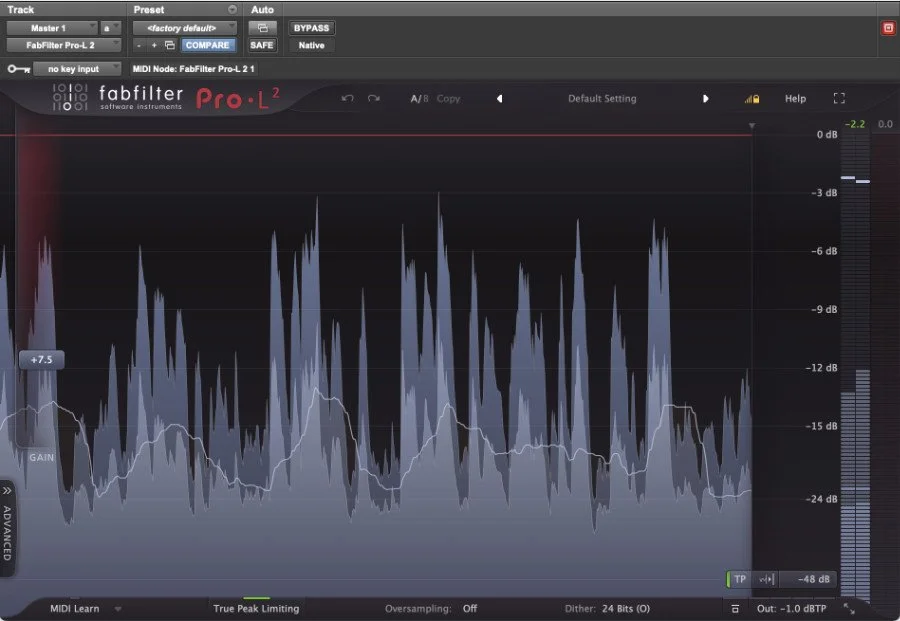Click the FabFilter Pro-L 2 logo
The width and height of the screenshot is (900, 621).
point(166,98)
